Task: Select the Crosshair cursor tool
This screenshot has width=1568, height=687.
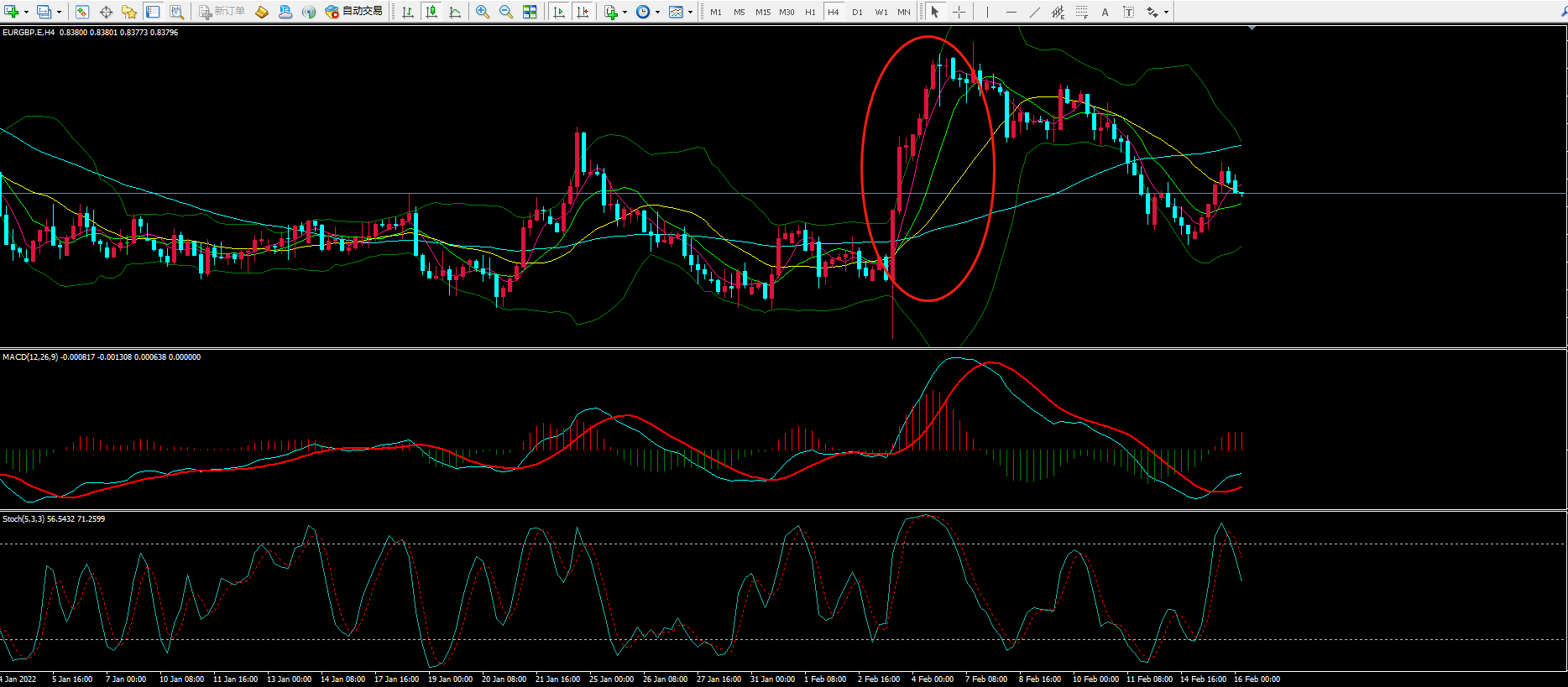Action: [x=959, y=12]
